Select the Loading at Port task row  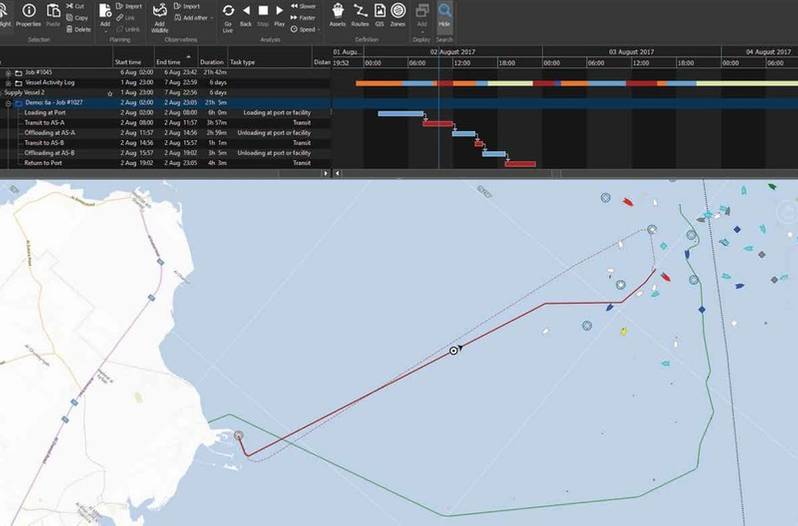tap(165, 113)
